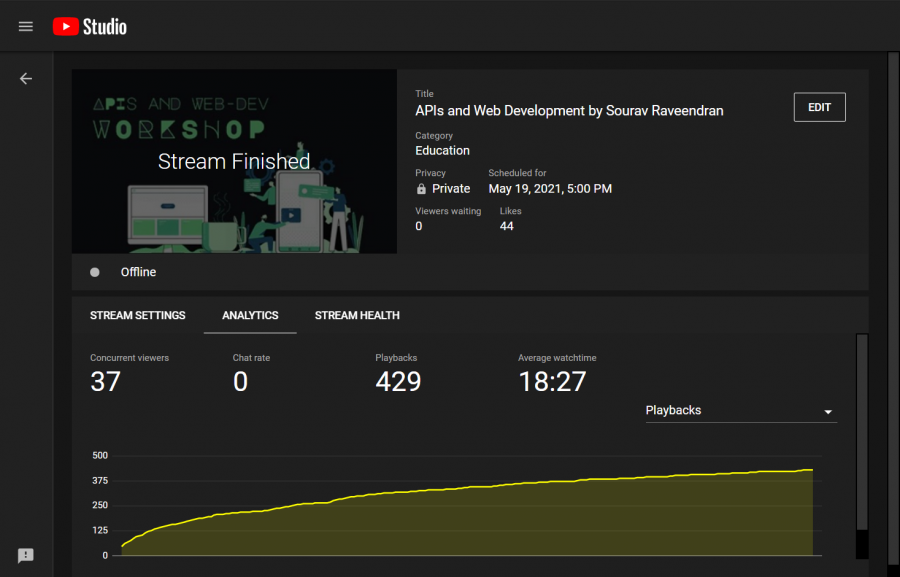The image size is (900, 577).
Task: Select the Analytics tab
Action: click(x=250, y=315)
